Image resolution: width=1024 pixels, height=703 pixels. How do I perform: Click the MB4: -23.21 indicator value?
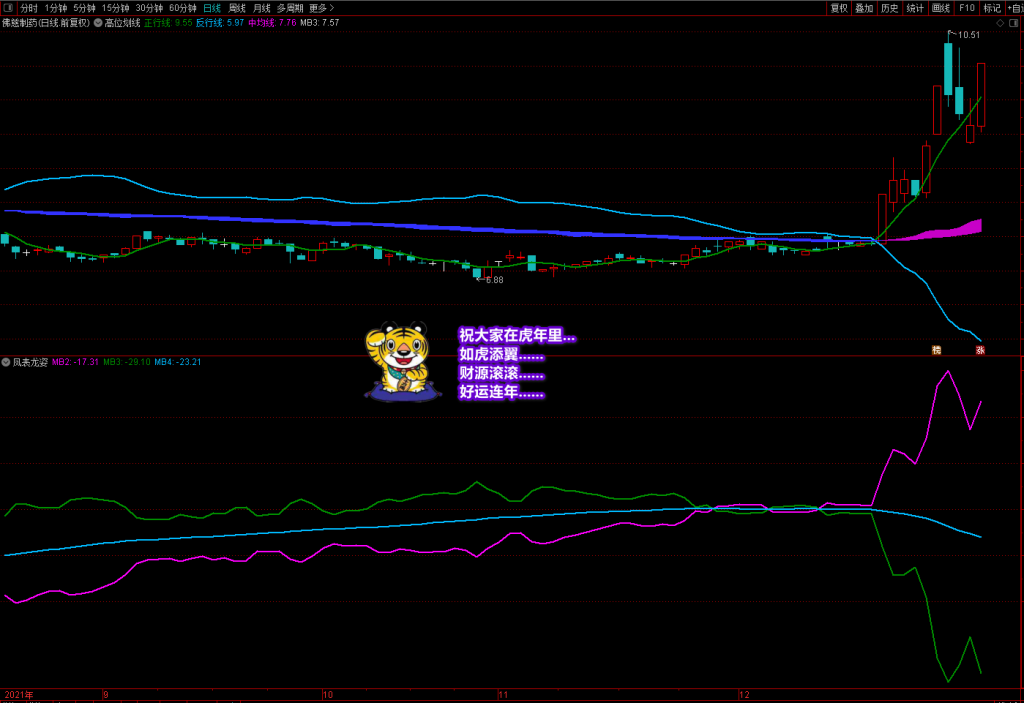coord(178,362)
